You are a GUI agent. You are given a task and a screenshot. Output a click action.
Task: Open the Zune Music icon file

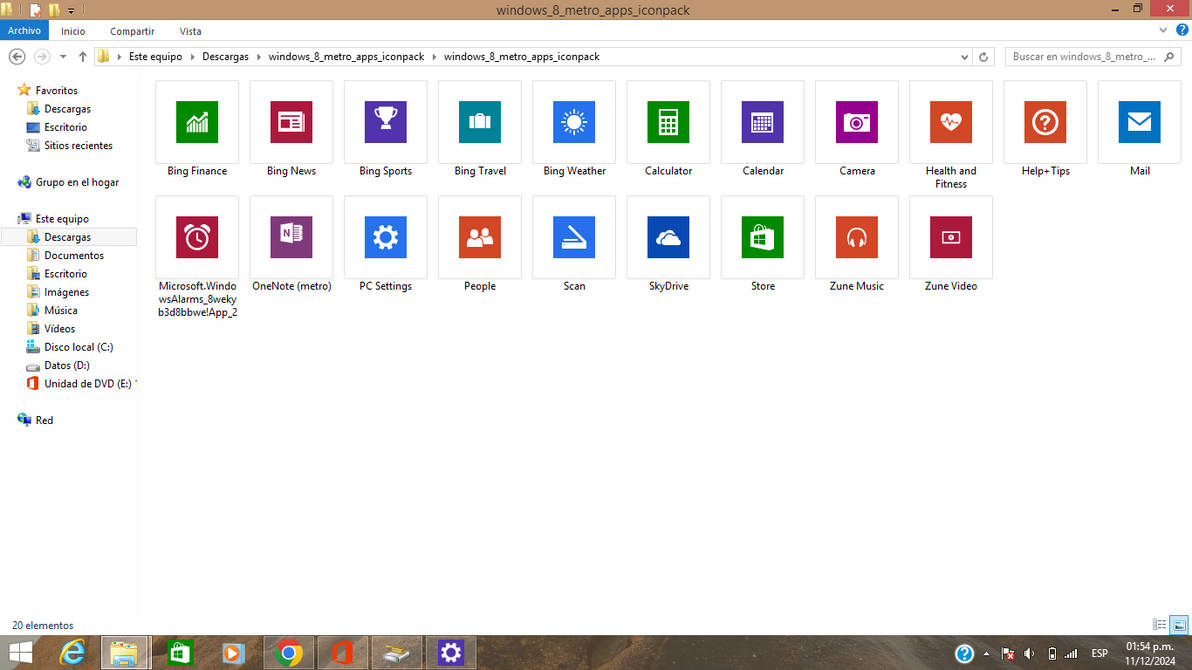(856, 237)
